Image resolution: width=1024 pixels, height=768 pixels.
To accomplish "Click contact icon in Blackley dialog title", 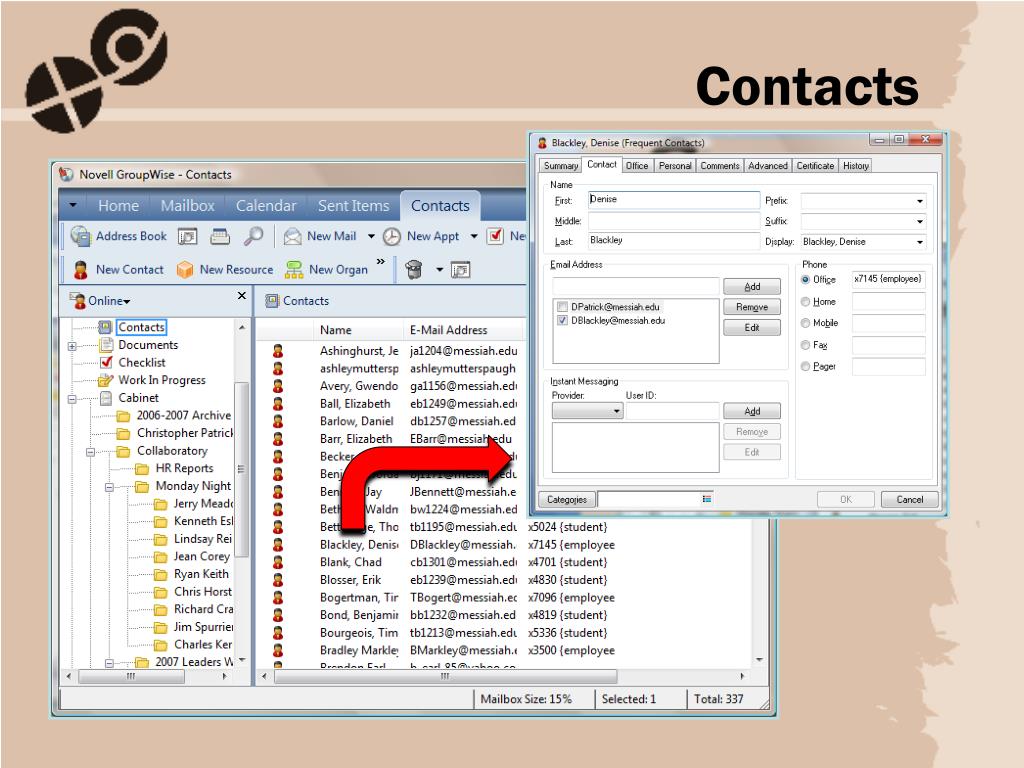I will [542, 142].
